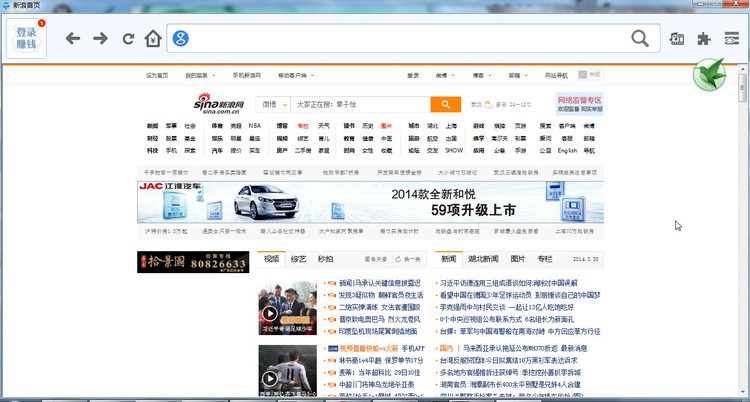This screenshot has height=402, width=750.
Task: Click the 上海70万地铁房 promo link
Action: click(574, 231)
